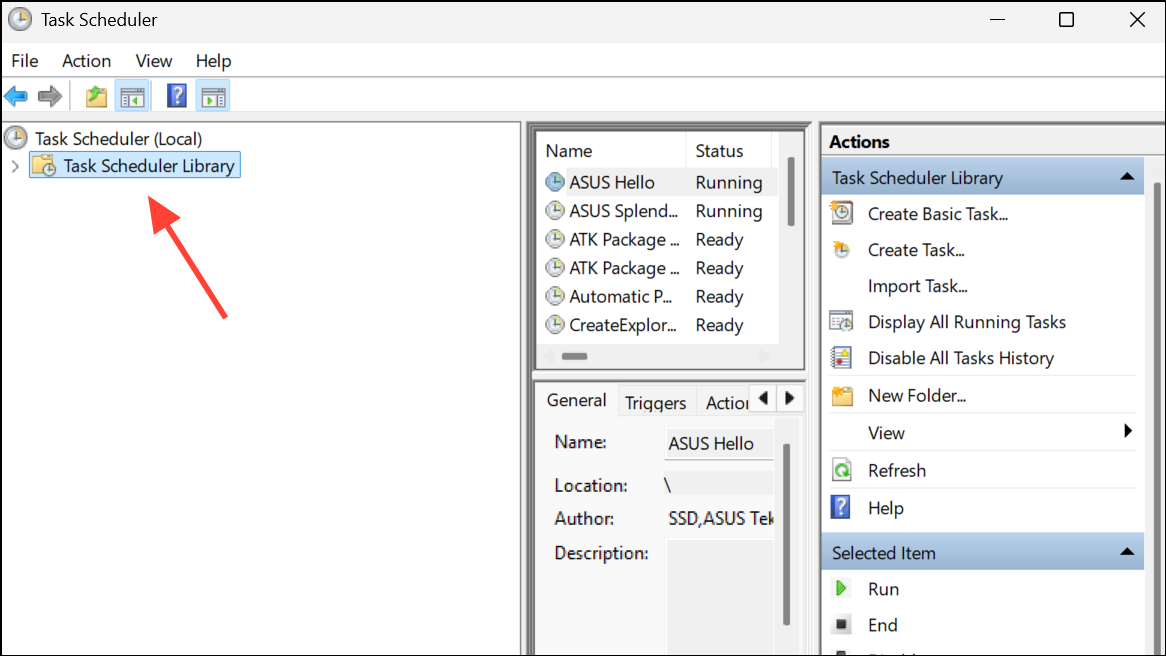Screen dimensions: 1166x656
Task: Toggle the Show/Hide Action Pane toolbar icon
Action: [213, 96]
